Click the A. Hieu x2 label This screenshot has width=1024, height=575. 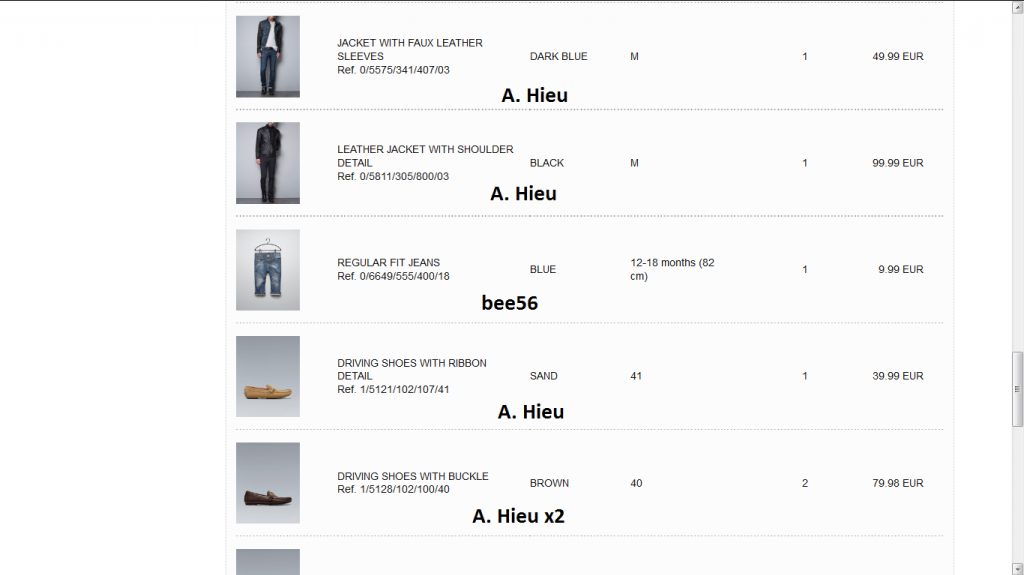tap(518, 516)
